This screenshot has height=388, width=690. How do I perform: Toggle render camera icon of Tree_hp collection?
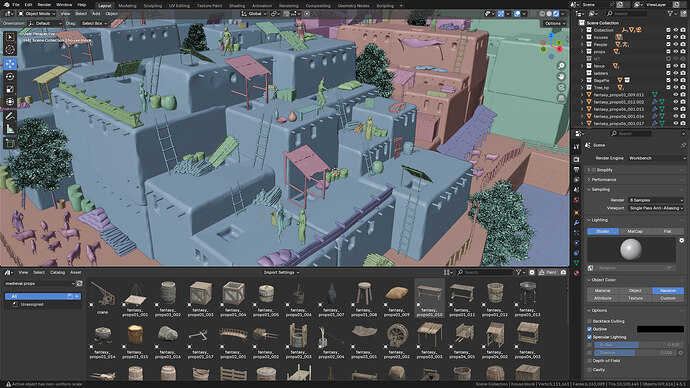[683, 88]
